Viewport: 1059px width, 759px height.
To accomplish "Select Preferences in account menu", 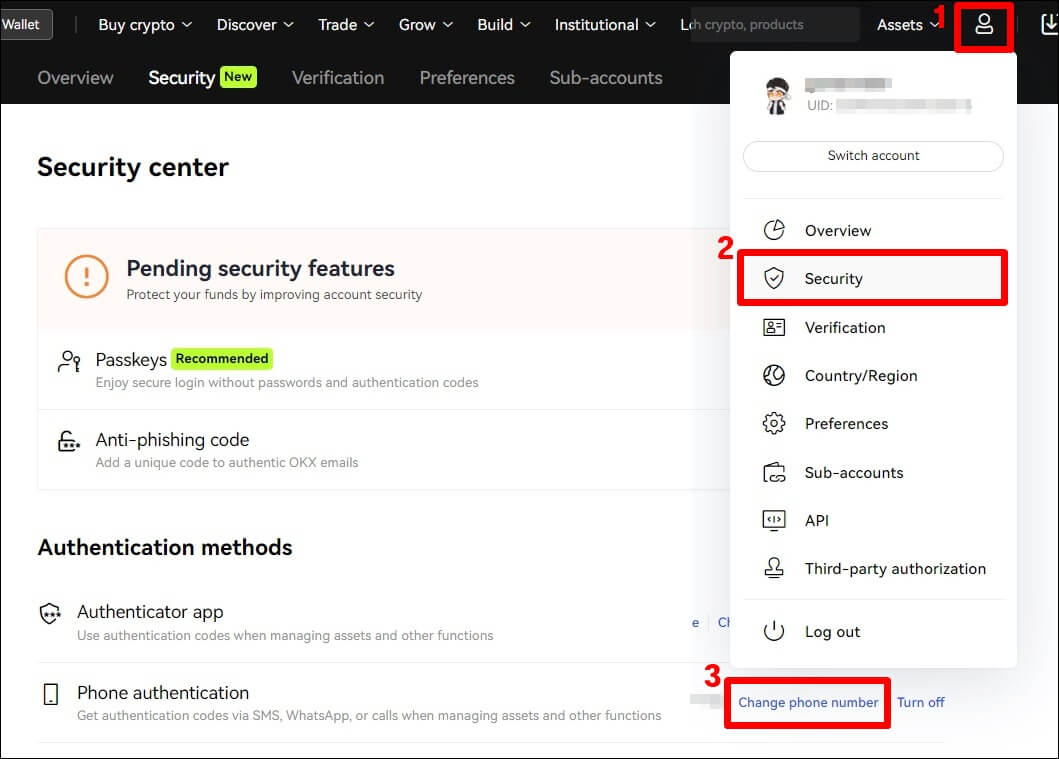I will (x=873, y=423).
